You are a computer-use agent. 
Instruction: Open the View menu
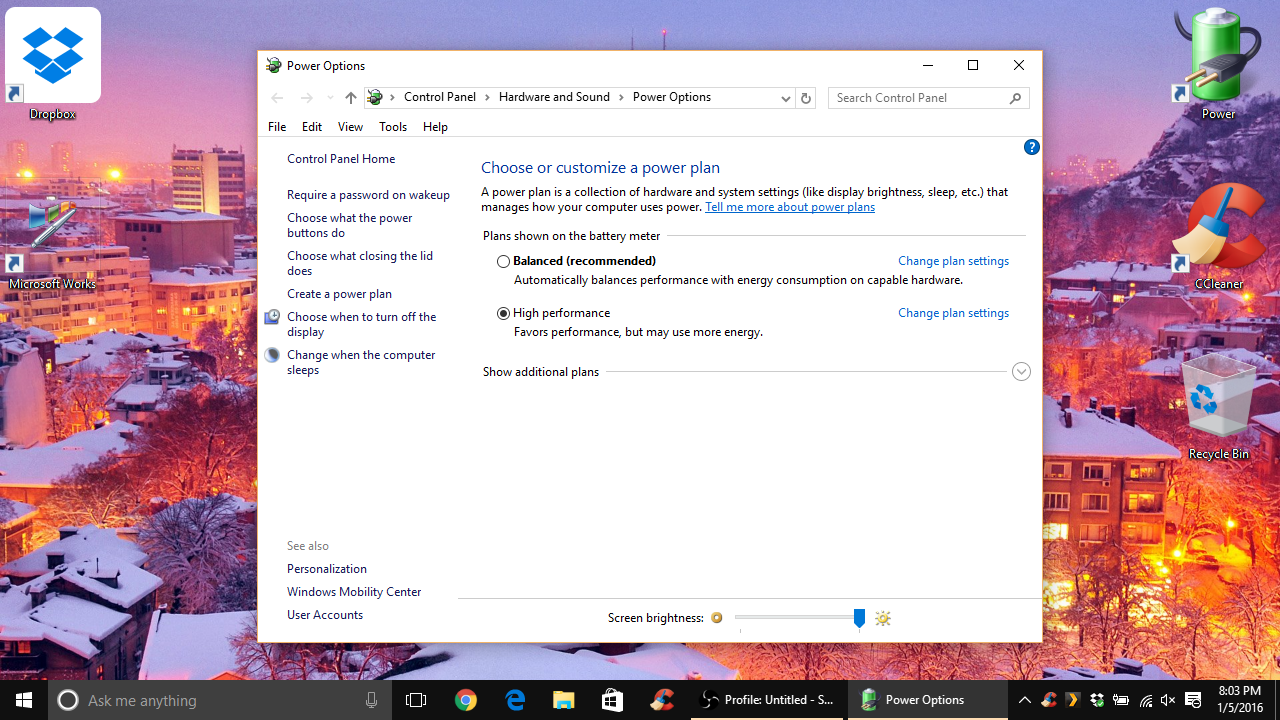pyautogui.click(x=350, y=127)
